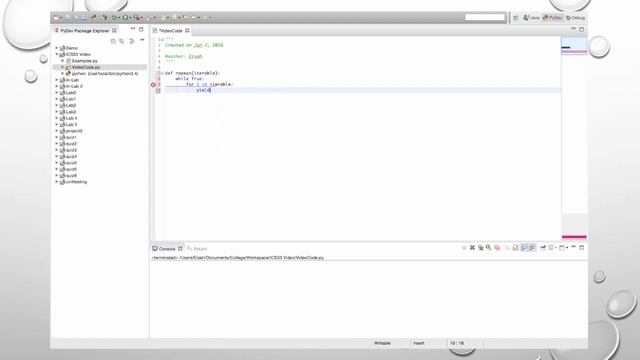Expand the unittesting project
640x360 pixels.
57,182
